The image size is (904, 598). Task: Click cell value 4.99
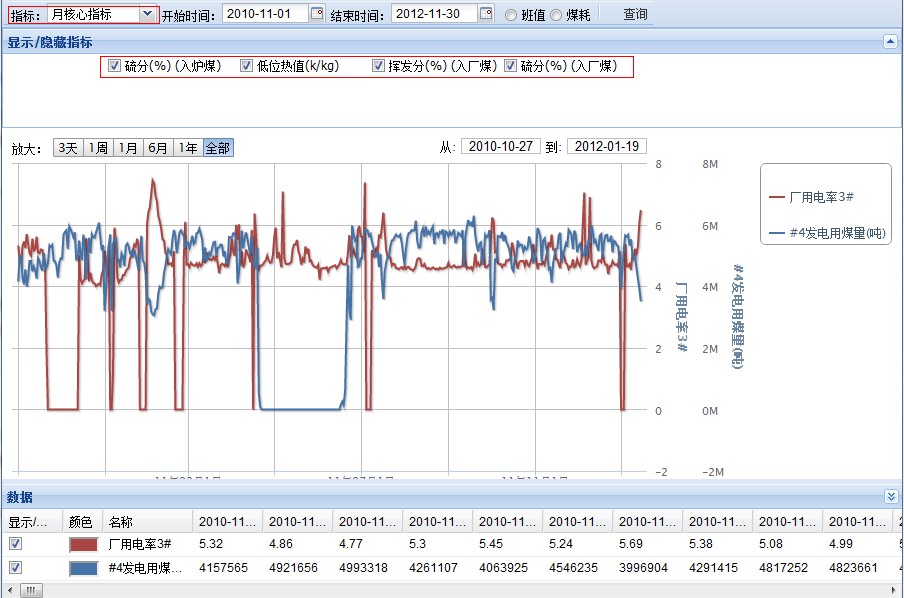841,544
